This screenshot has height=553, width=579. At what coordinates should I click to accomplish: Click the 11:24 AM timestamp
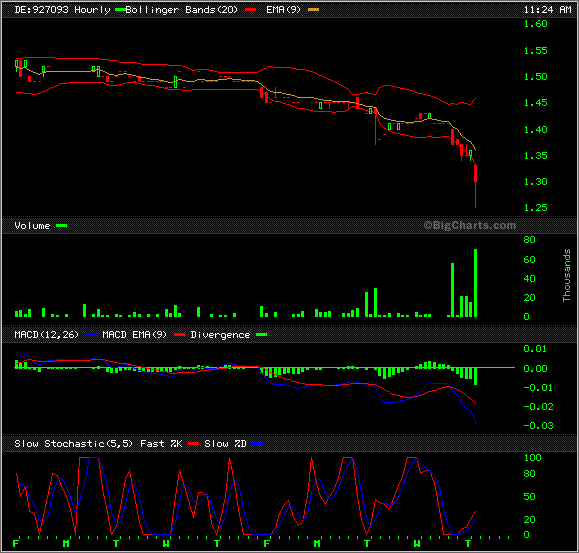[547, 10]
